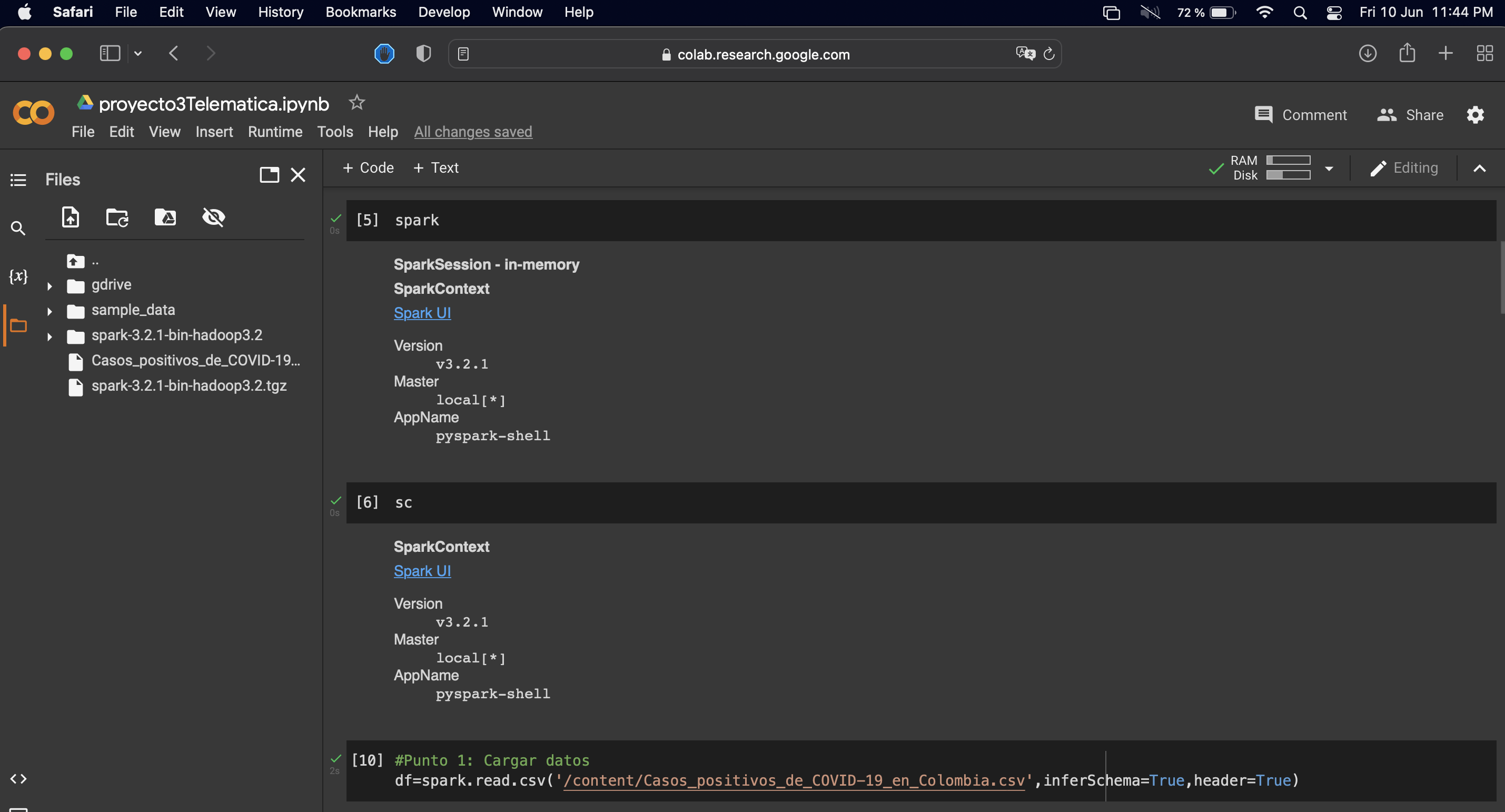Open the code snippets panel icon
Viewport: 1505px width, 812px height.
tap(18, 779)
